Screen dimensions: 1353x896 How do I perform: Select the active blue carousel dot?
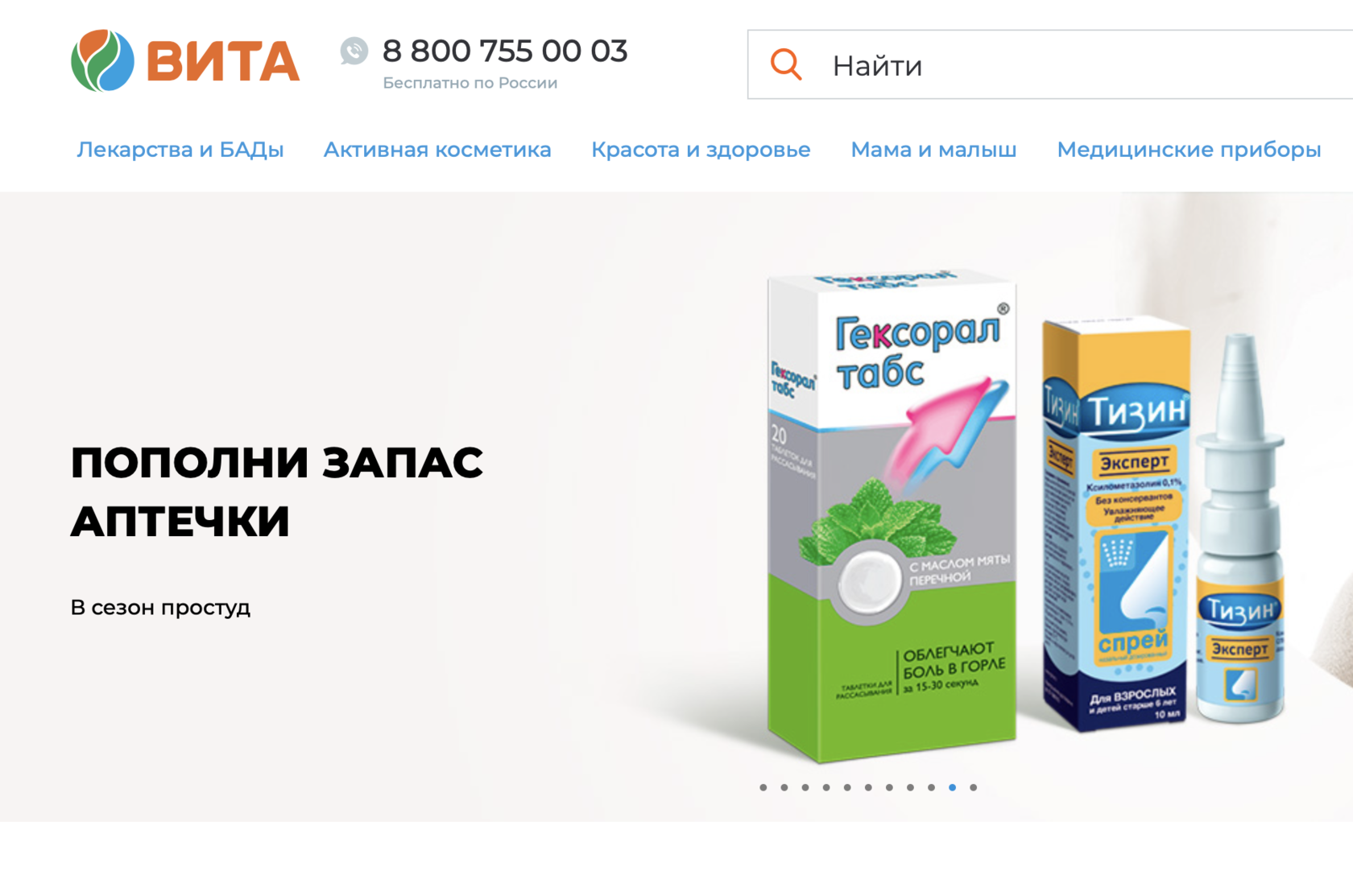(953, 787)
